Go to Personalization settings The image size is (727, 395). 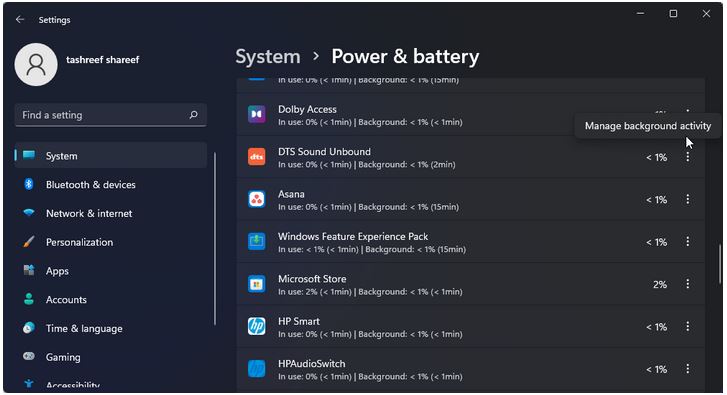tap(111, 242)
